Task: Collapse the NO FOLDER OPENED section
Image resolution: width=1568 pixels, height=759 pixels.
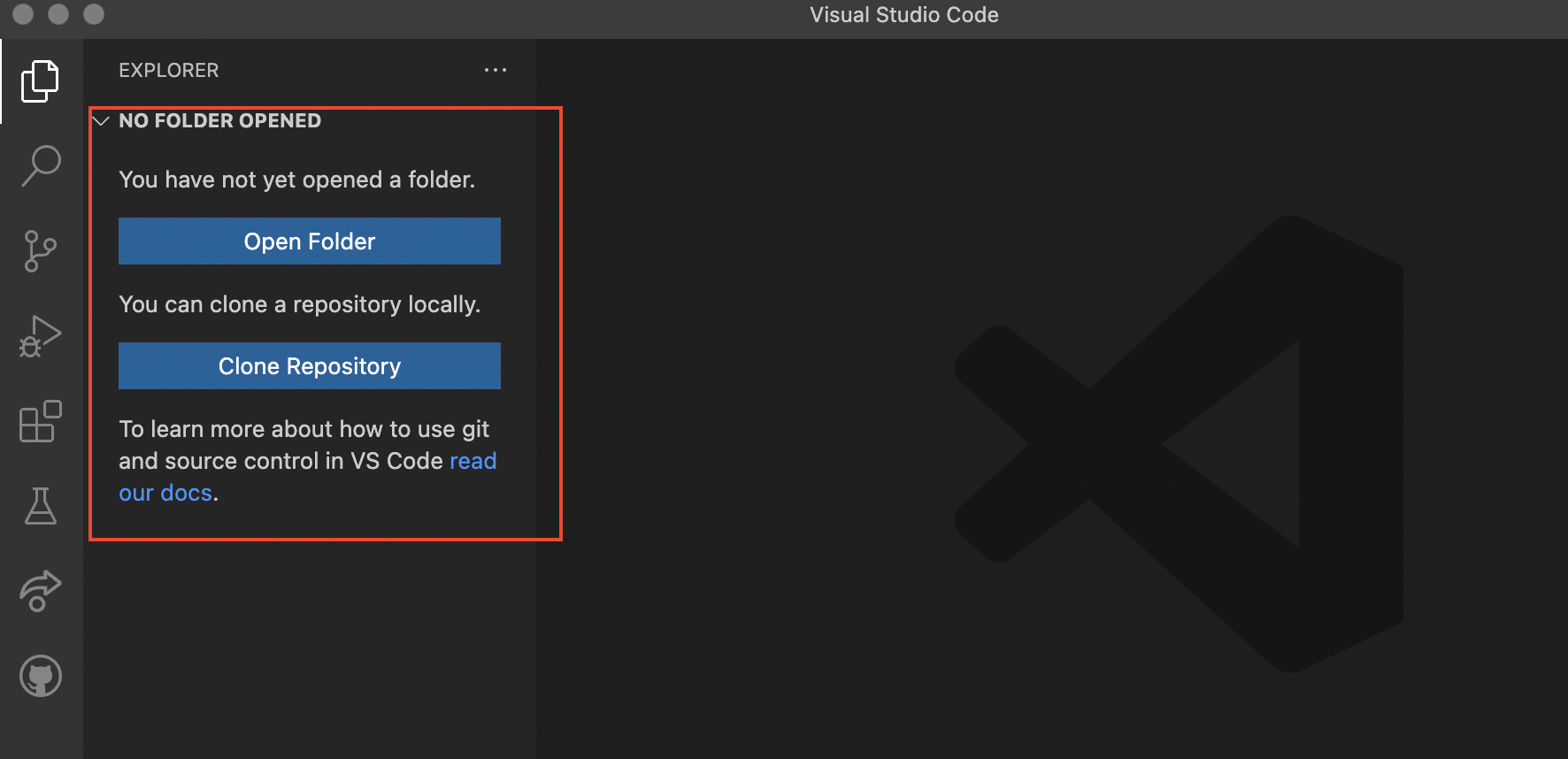Action: [x=101, y=120]
